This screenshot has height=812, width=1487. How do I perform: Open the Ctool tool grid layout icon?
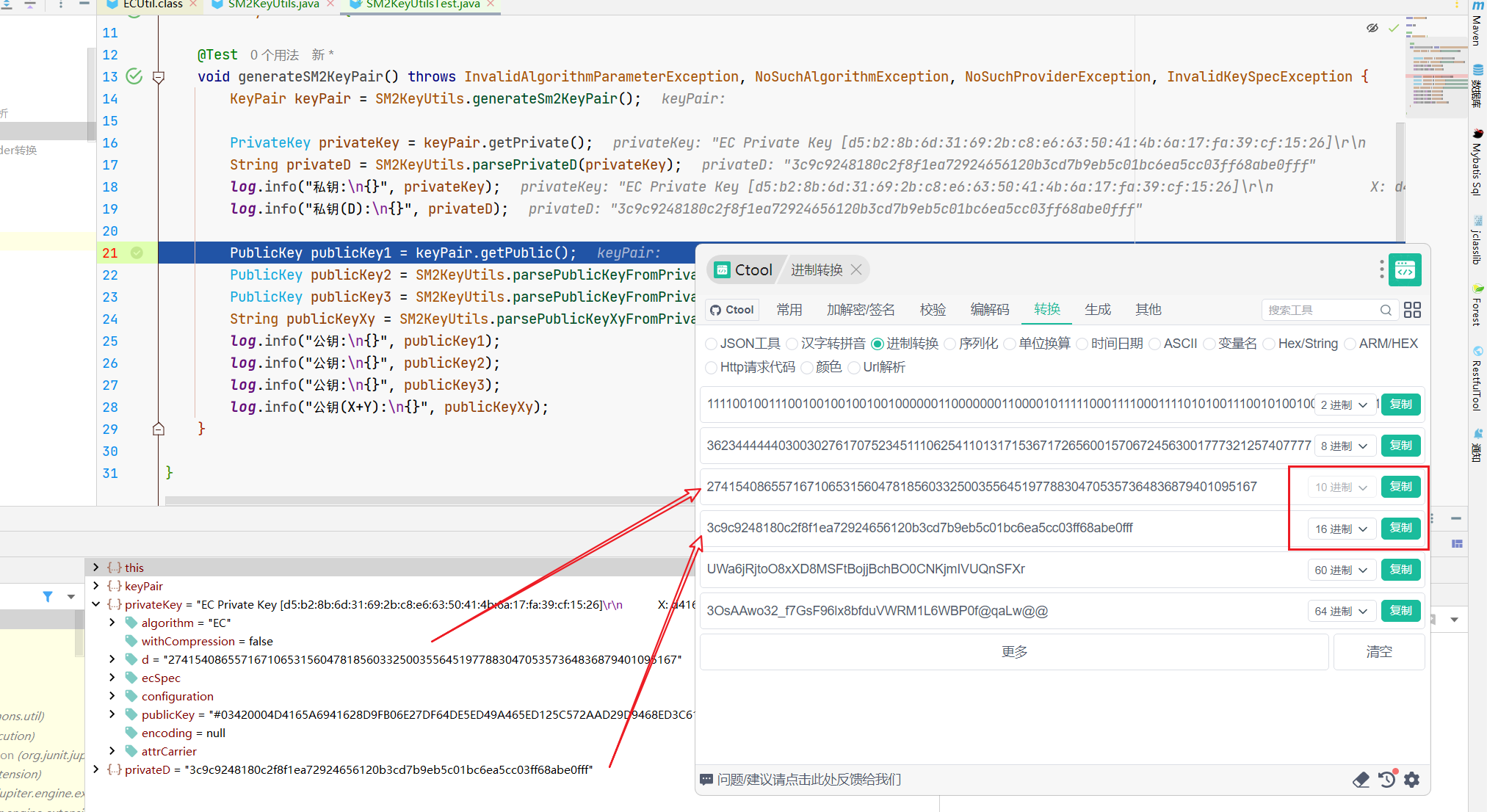coord(1412,310)
